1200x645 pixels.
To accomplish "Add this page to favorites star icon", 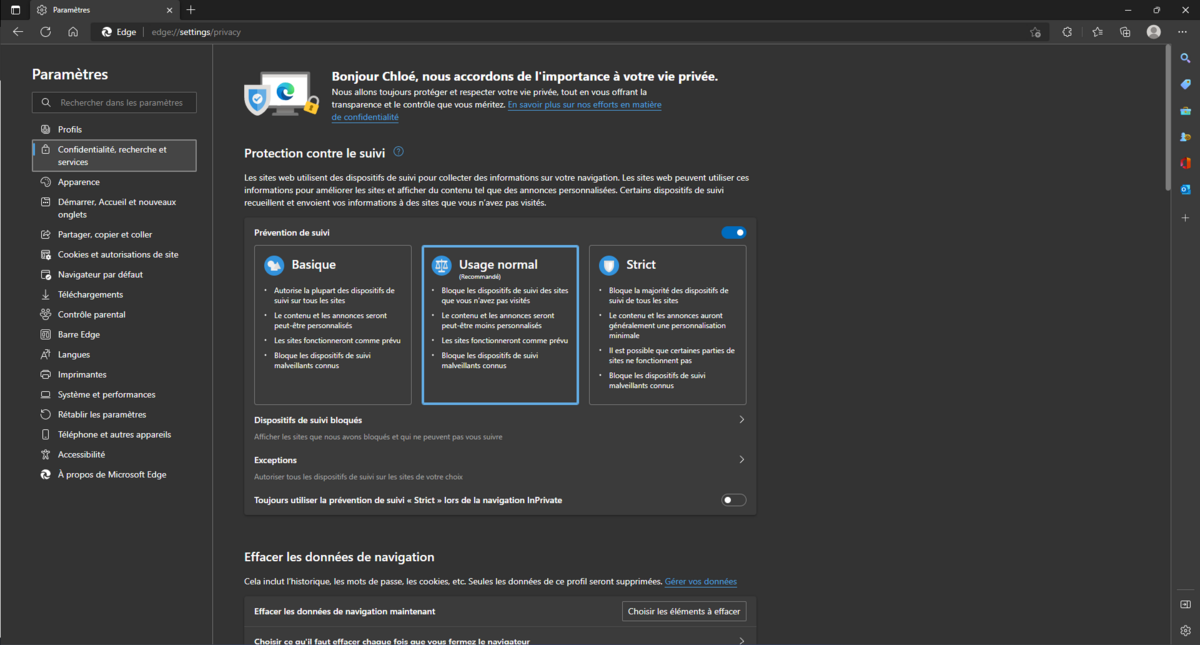I will [1035, 32].
